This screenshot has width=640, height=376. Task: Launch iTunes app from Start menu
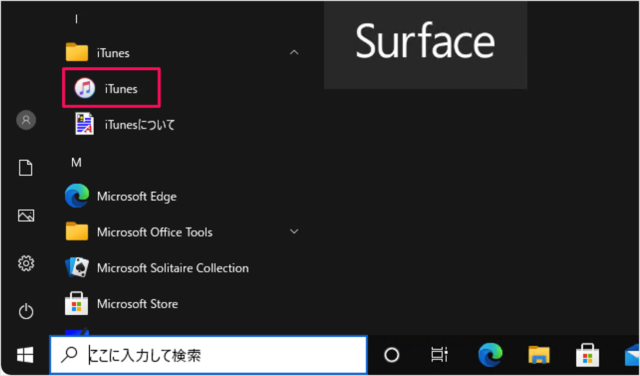point(111,88)
